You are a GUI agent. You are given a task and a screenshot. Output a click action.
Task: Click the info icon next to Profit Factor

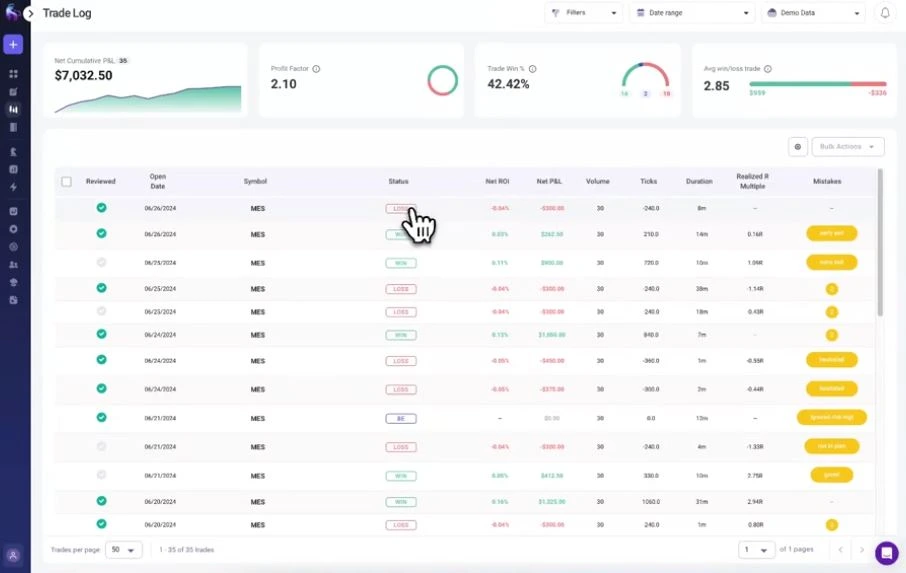pyautogui.click(x=316, y=69)
